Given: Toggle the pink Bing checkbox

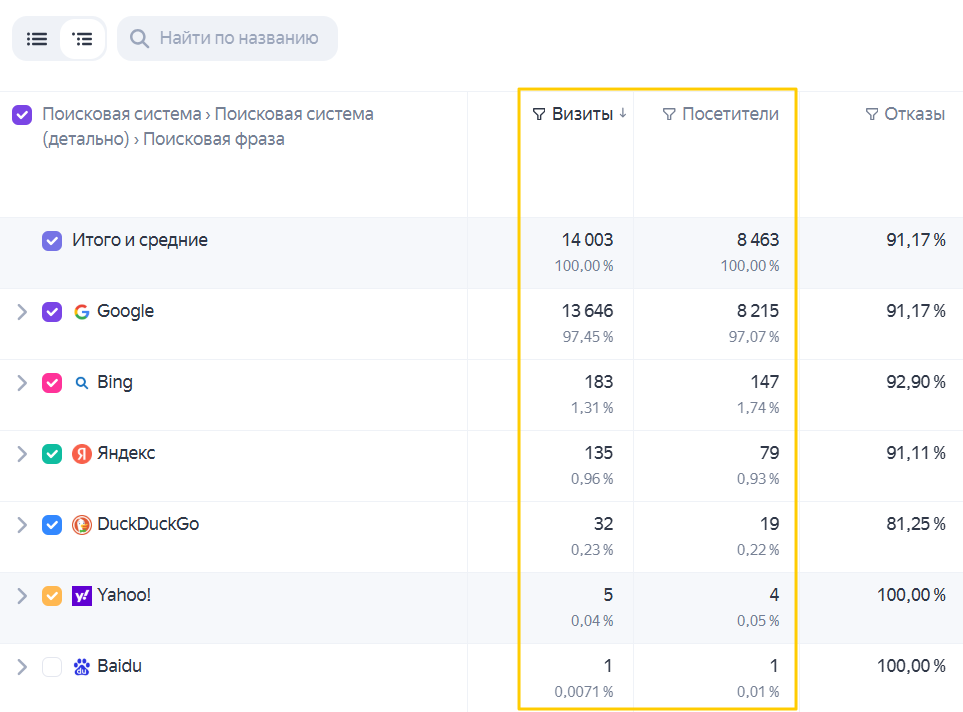Looking at the screenshot, I should [52, 383].
